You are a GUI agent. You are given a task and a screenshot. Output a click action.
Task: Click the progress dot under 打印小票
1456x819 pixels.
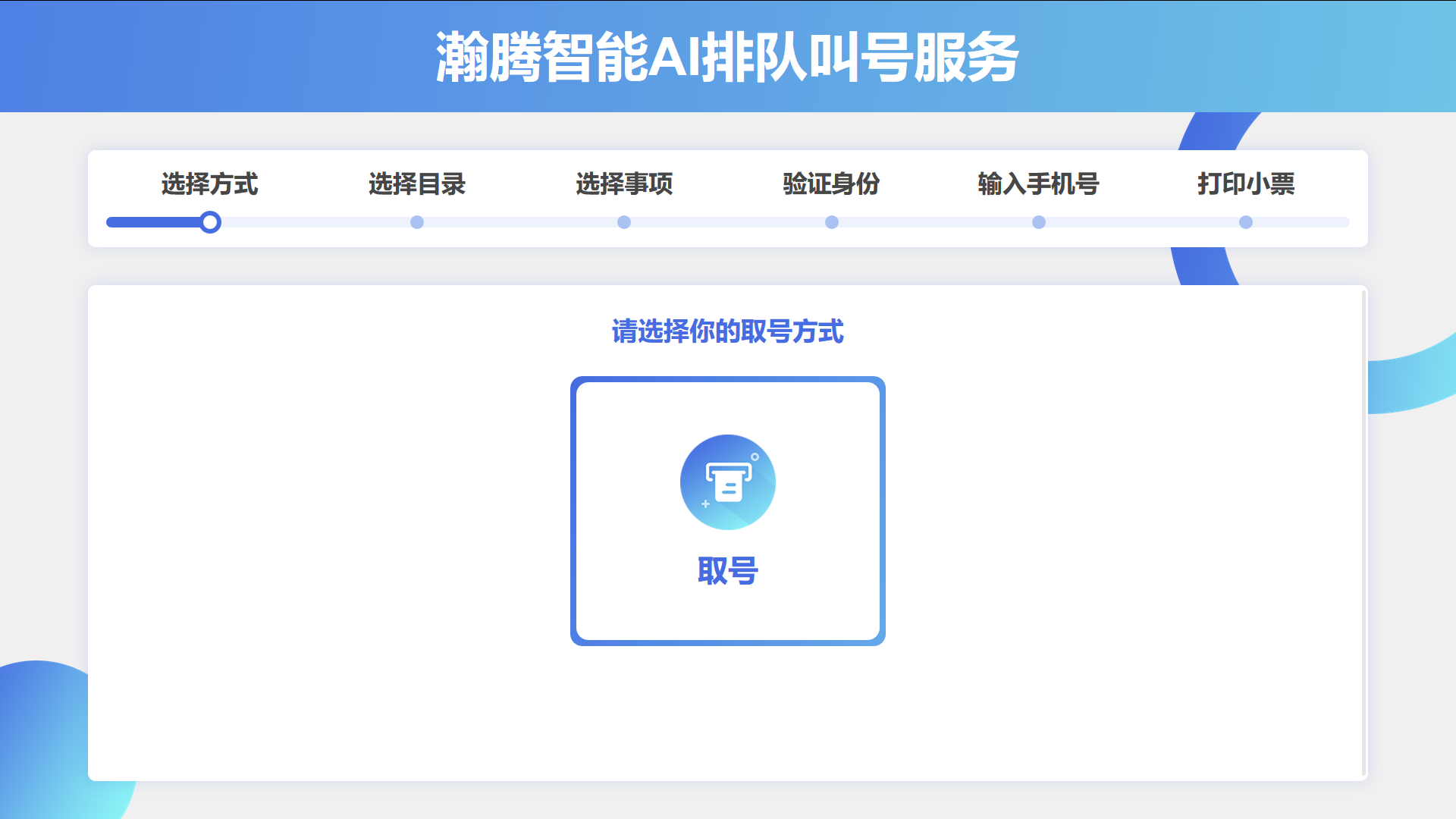(1246, 222)
